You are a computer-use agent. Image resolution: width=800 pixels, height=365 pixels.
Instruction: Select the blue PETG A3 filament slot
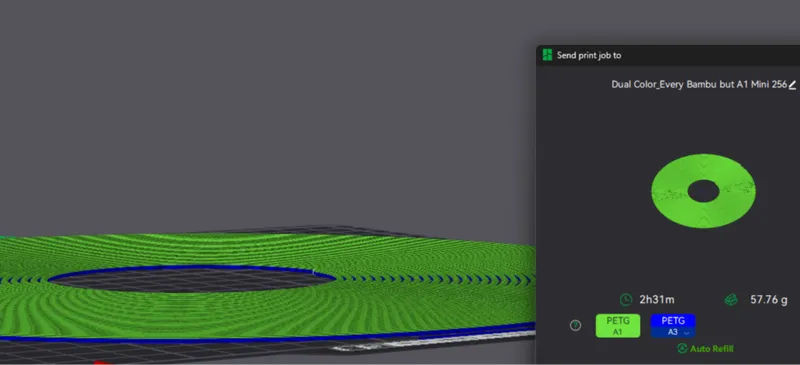[673, 326]
